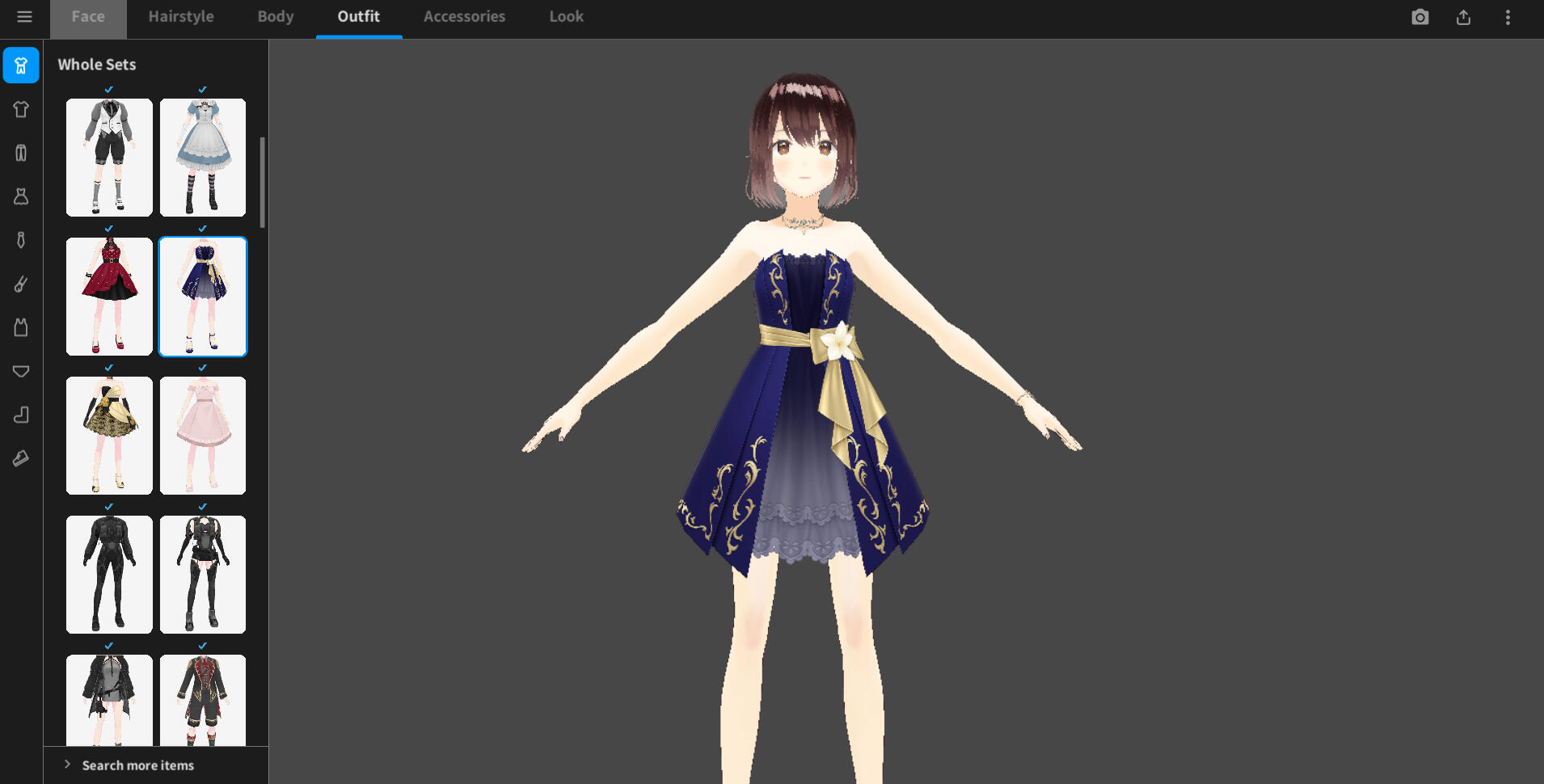Open the inner tank top category icon
Image resolution: width=1544 pixels, height=784 pixels.
[21, 327]
